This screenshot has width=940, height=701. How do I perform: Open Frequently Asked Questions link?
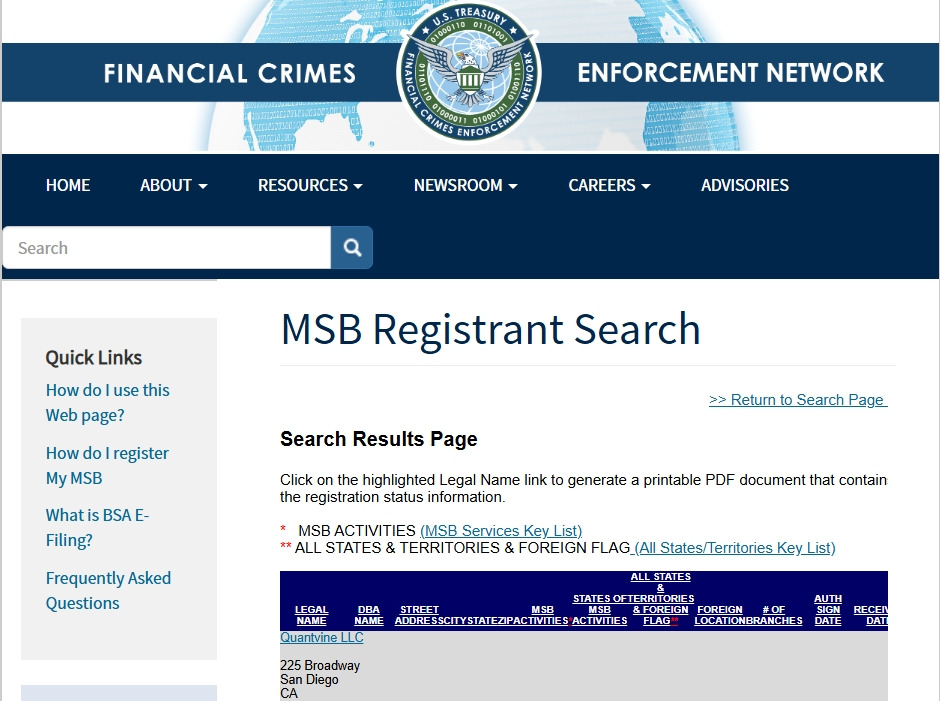tap(108, 591)
